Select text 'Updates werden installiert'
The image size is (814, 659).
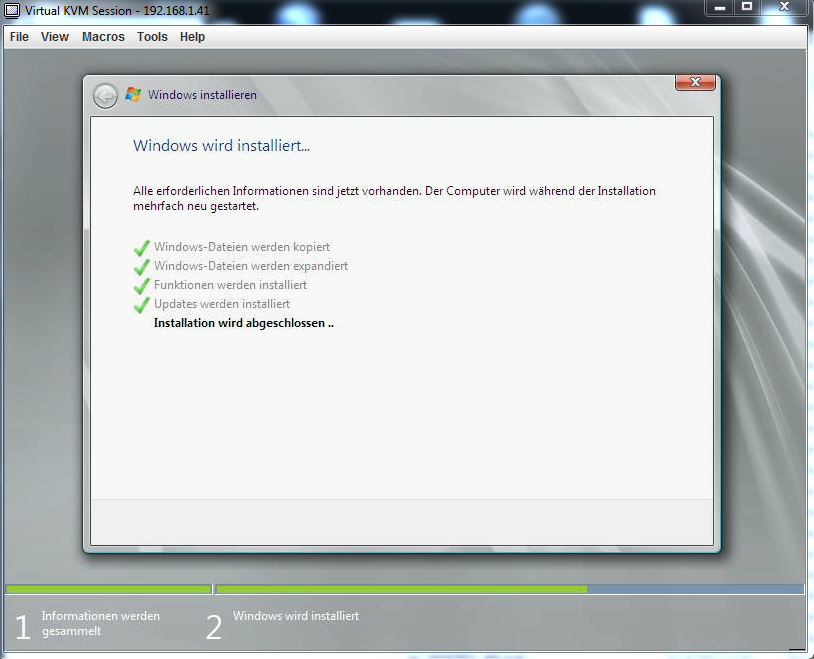pyautogui.click(x=222, y=304)
